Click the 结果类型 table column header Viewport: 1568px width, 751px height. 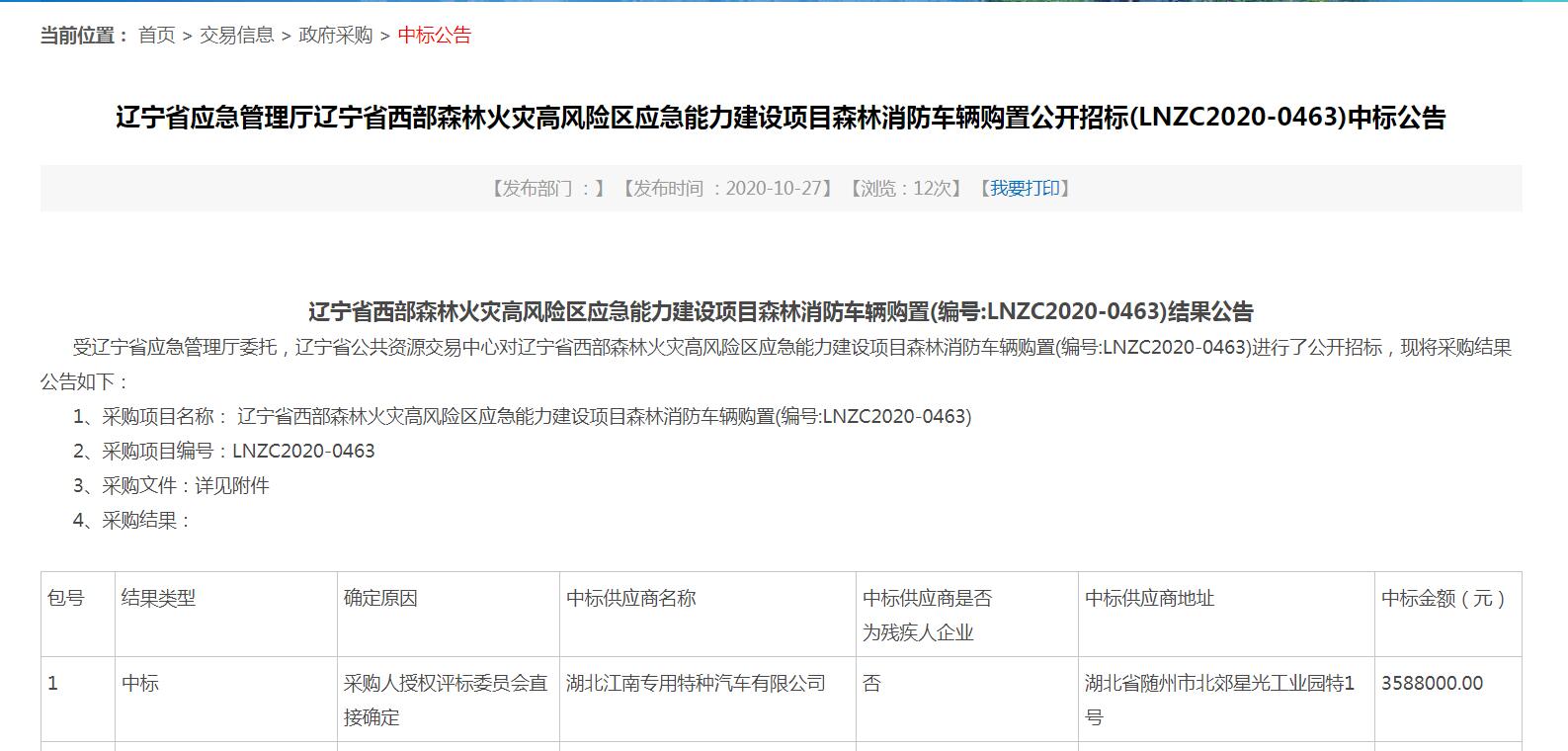[158, 598]
